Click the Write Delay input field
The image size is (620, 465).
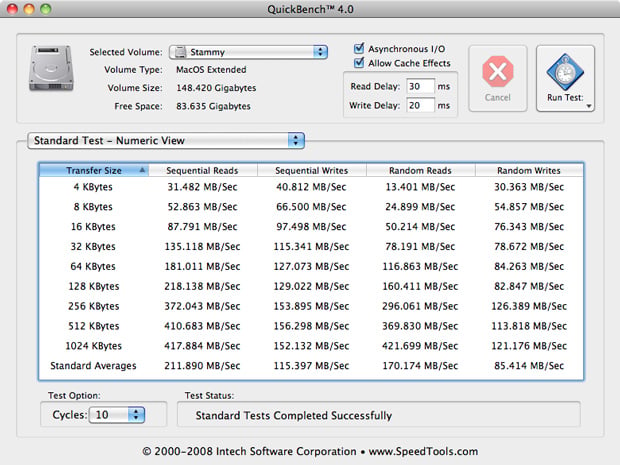tap(420, 105)
